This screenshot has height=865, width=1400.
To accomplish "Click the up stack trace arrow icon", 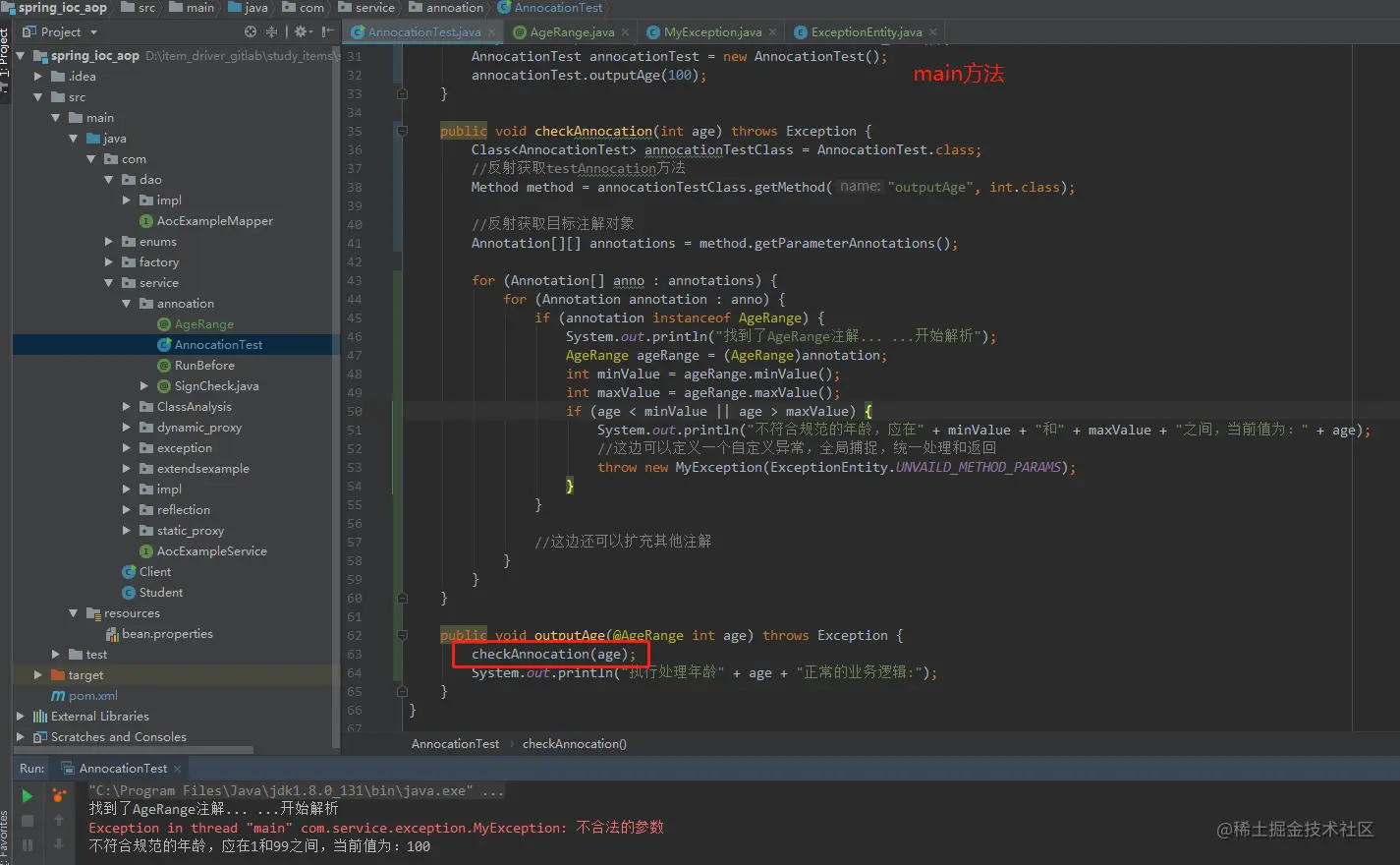I will pyautogui.click(x=59, y=821).
